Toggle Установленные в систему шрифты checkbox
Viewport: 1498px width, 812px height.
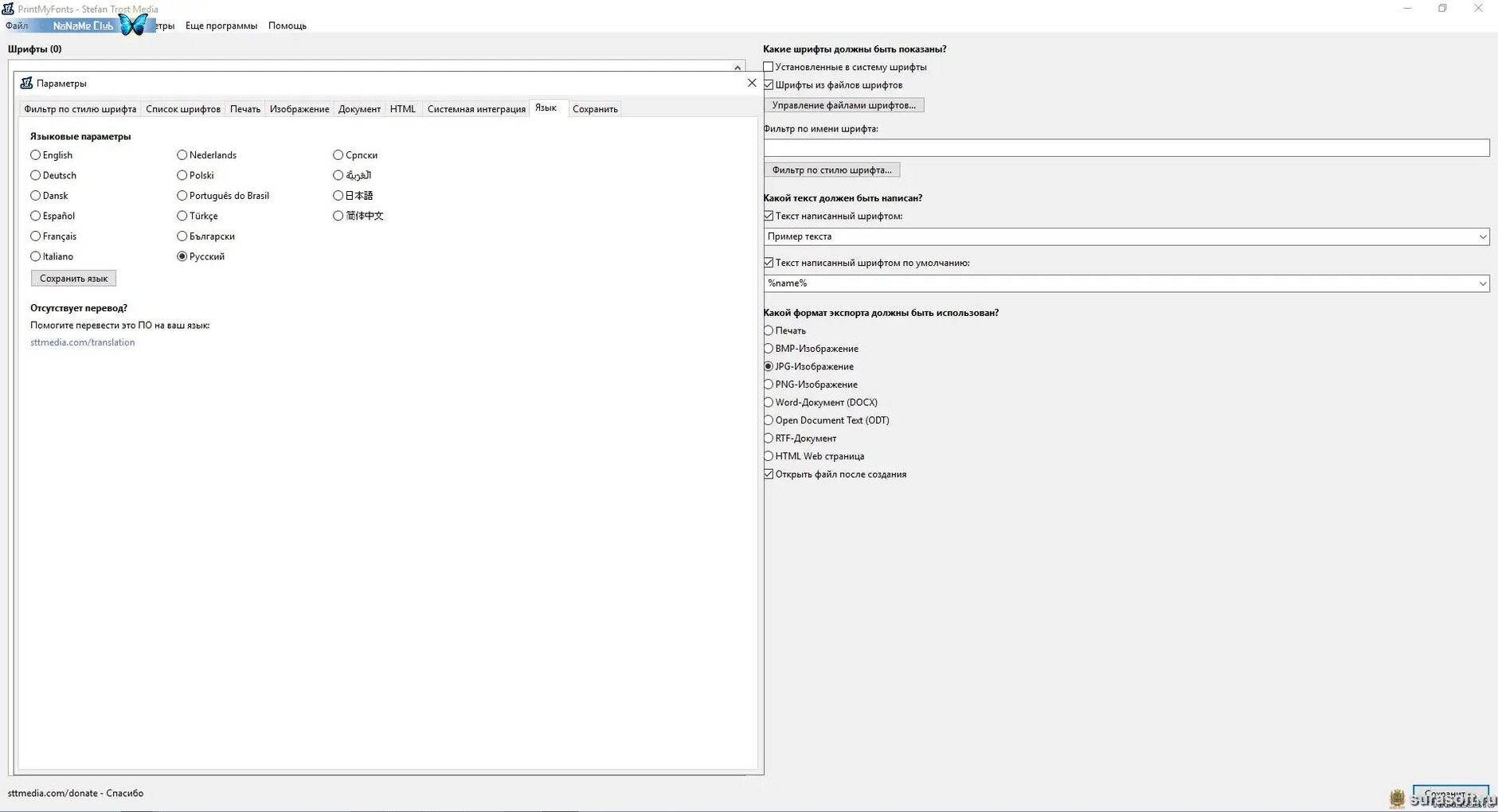click(845, 67)
